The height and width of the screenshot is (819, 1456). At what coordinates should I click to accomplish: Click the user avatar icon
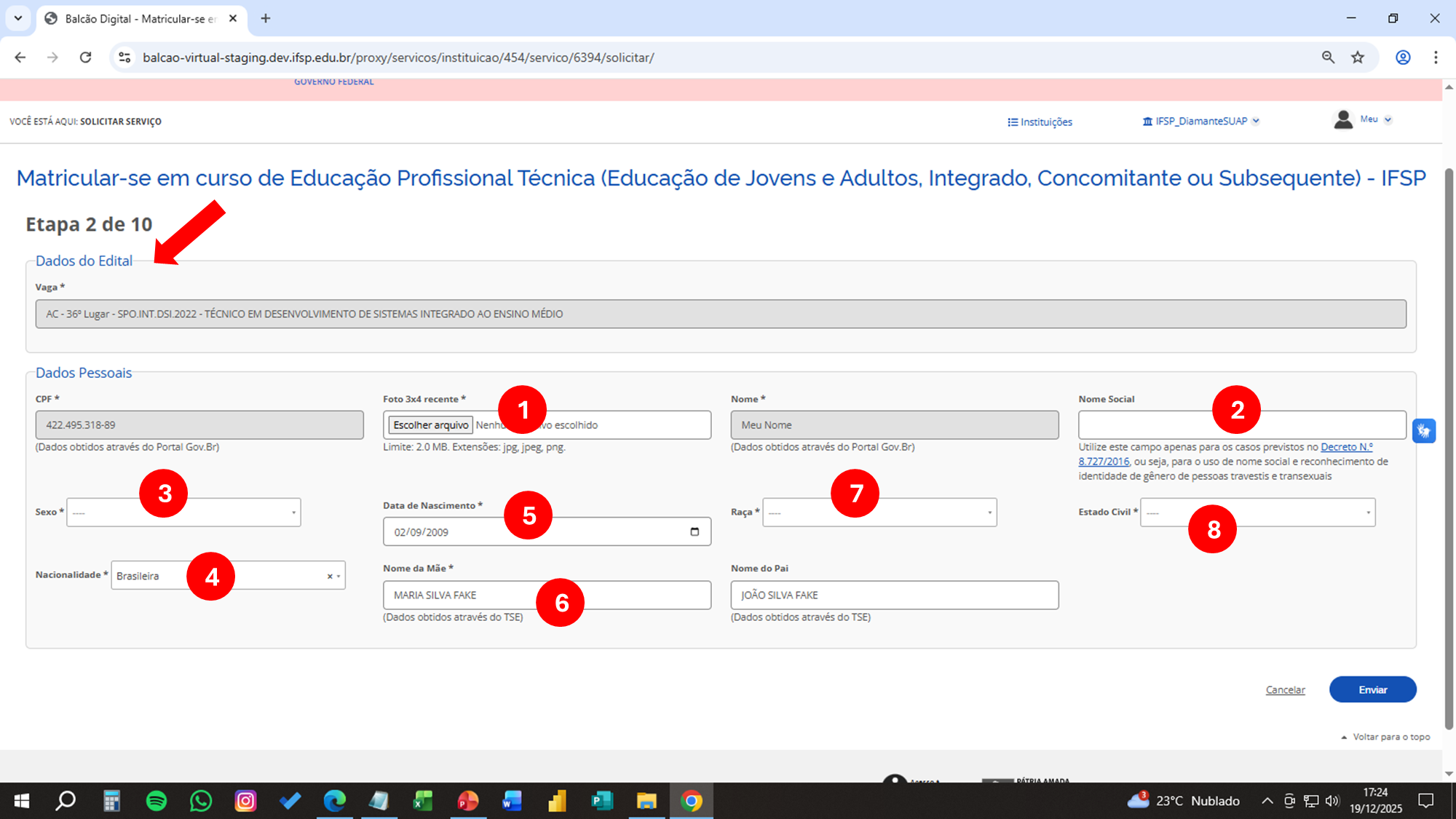(x=1343, y=120)
